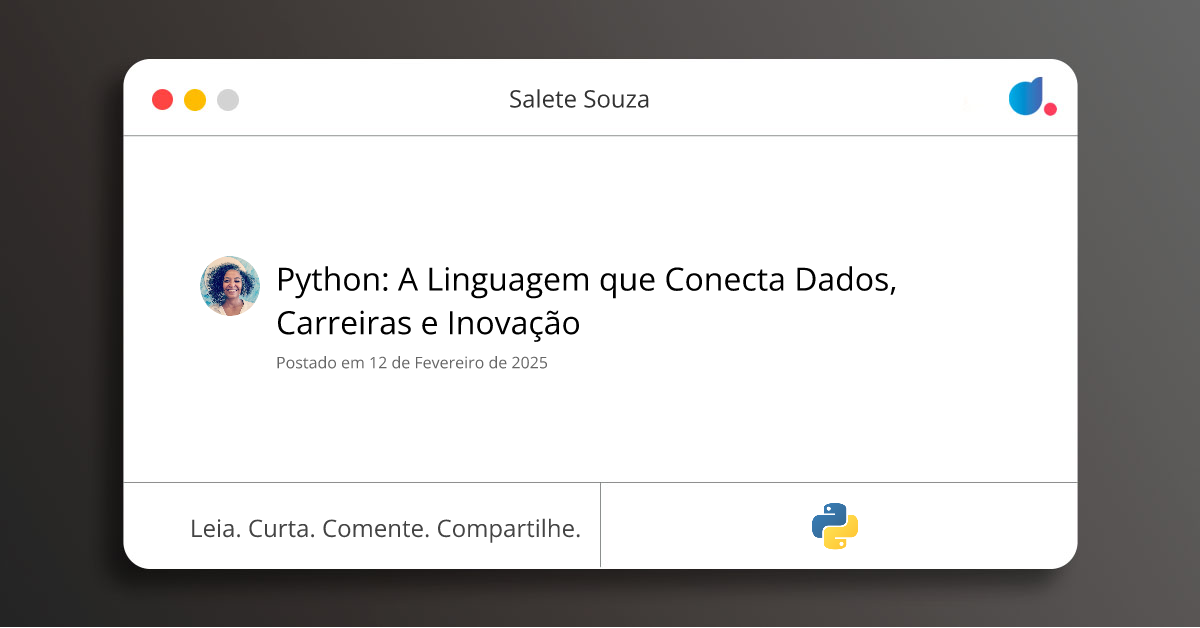This screenshot has width=1200, height=628.
Task: Click the footer section containing the Python logo
Action: click(838, 525)
